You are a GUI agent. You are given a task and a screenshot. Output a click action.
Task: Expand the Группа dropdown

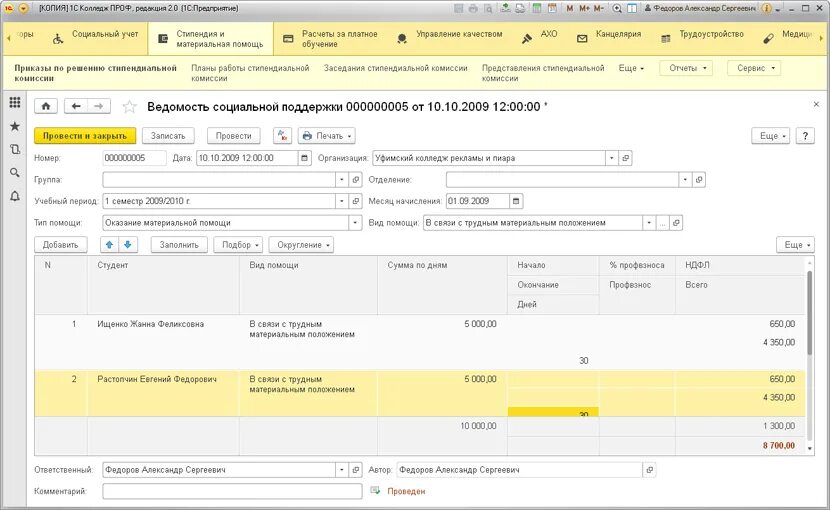tap(342, 180)
